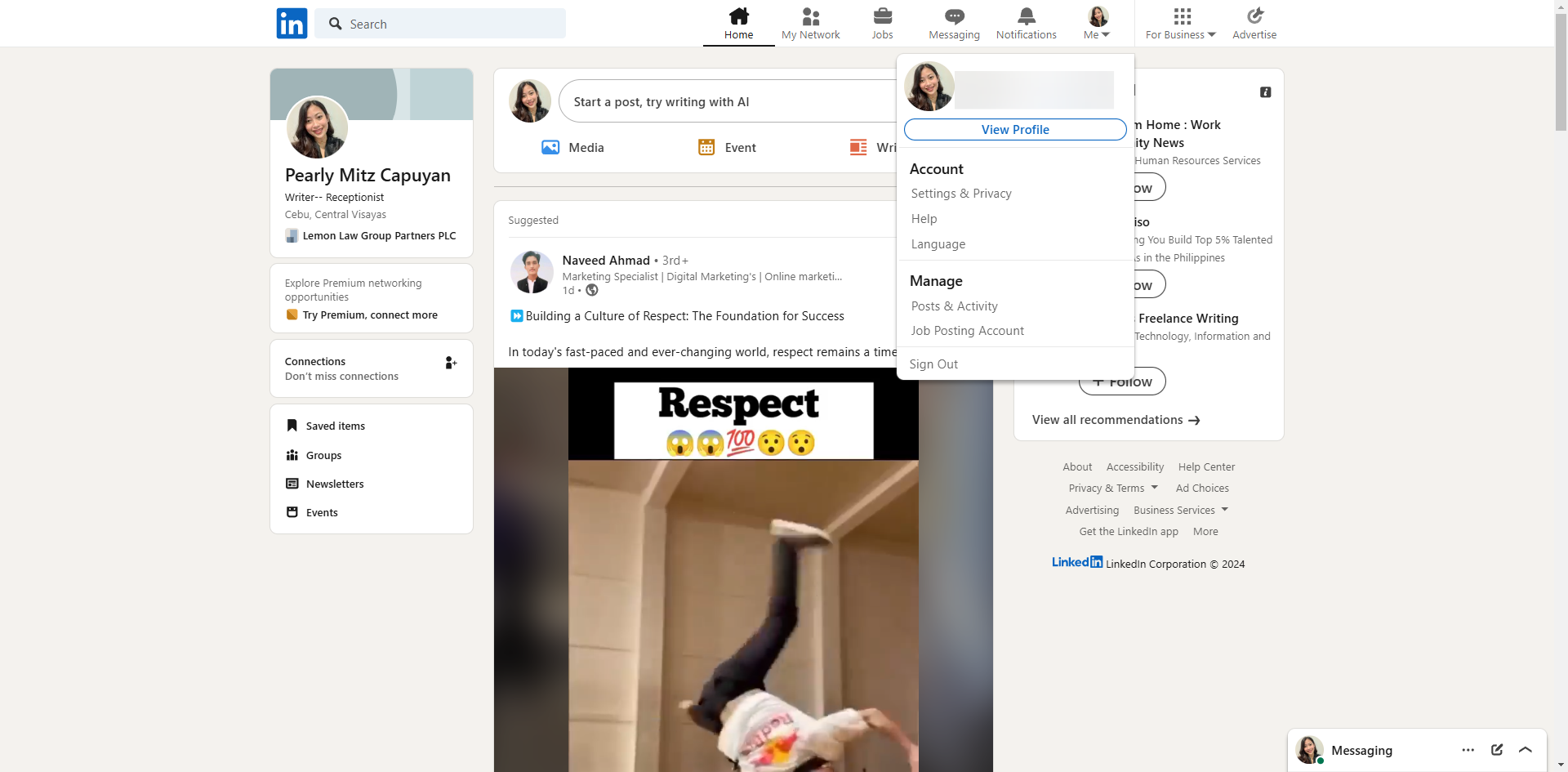This screenshot has height=772, width=1568.
Task: Open the Accessibility footer link
Action: pyautogui.click(x=1135, y=466)
